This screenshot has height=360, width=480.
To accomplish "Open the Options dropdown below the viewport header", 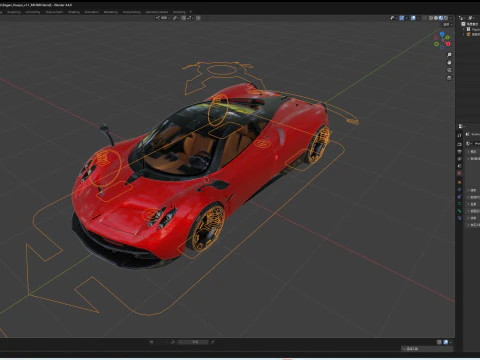I will (447, 25).
